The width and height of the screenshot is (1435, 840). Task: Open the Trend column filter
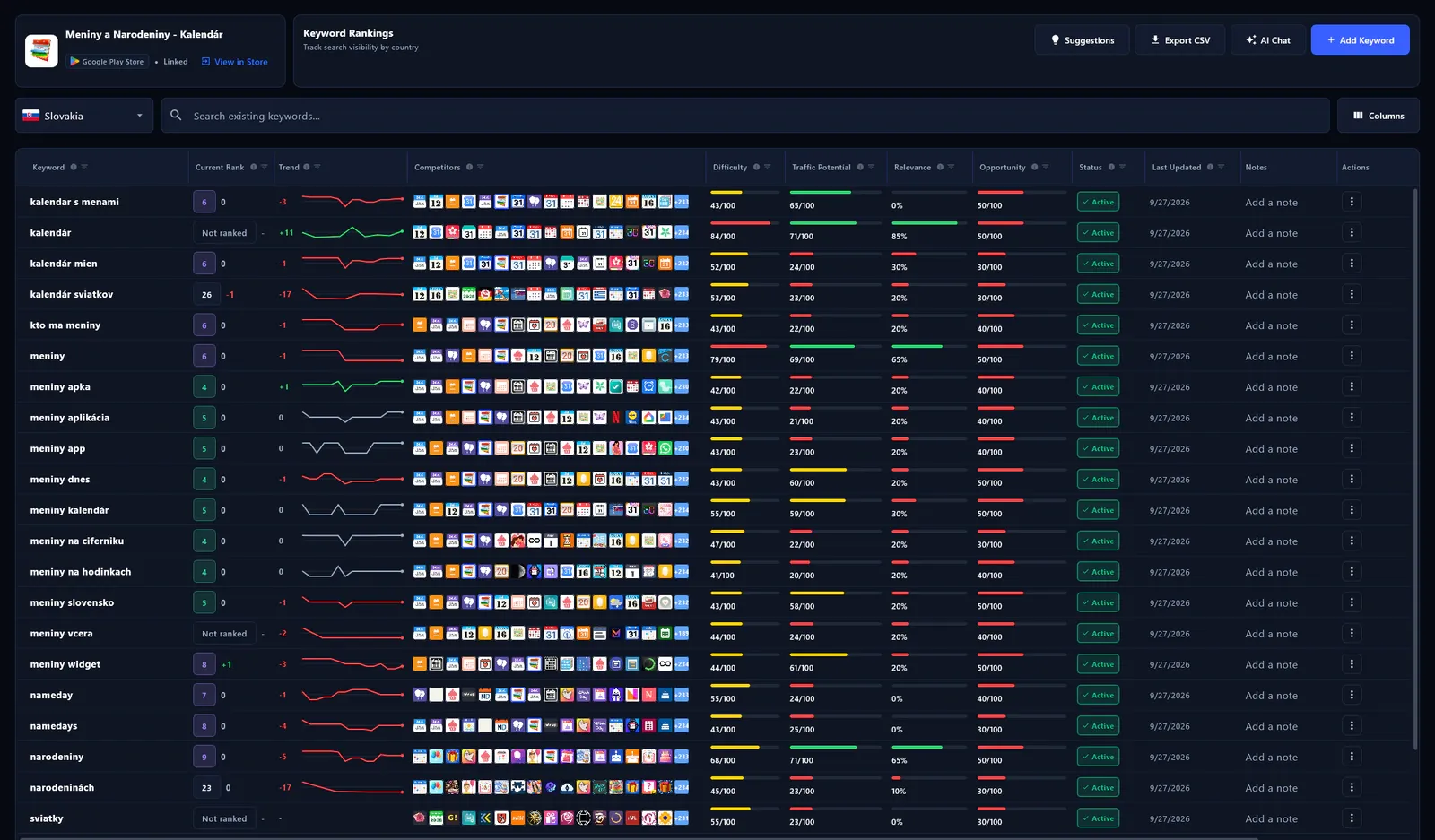coord(317,168)
